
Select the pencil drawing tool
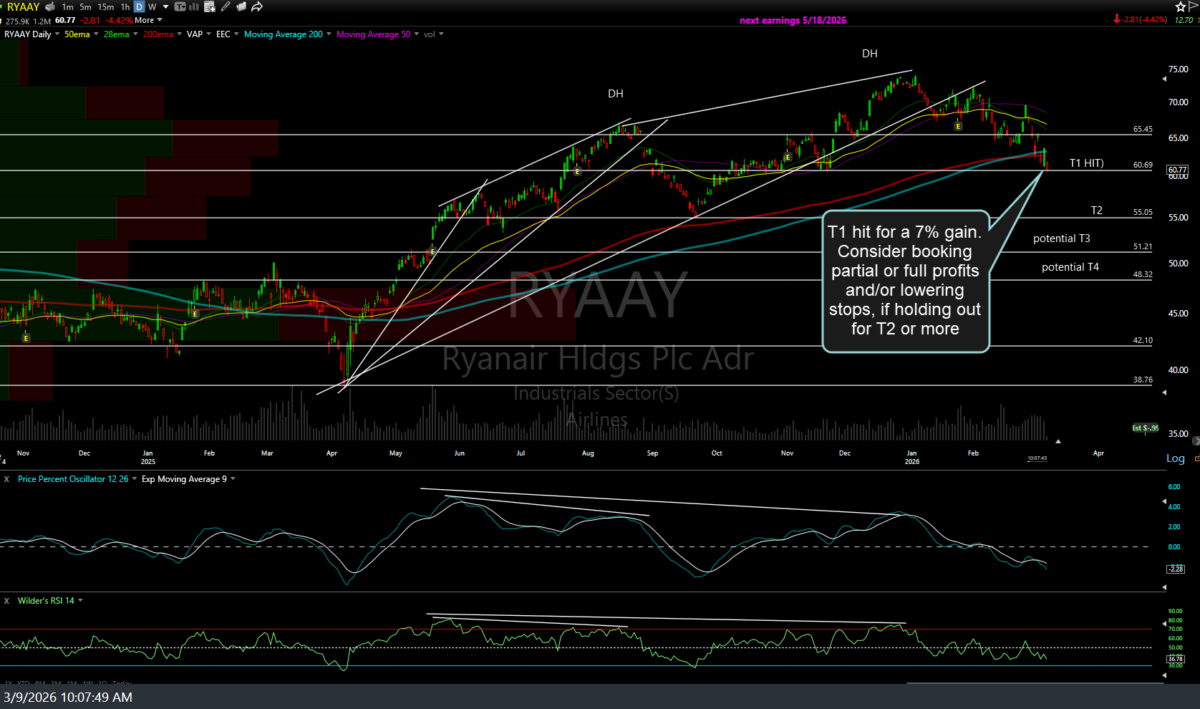pyautogui.click(x=225, y=7)
